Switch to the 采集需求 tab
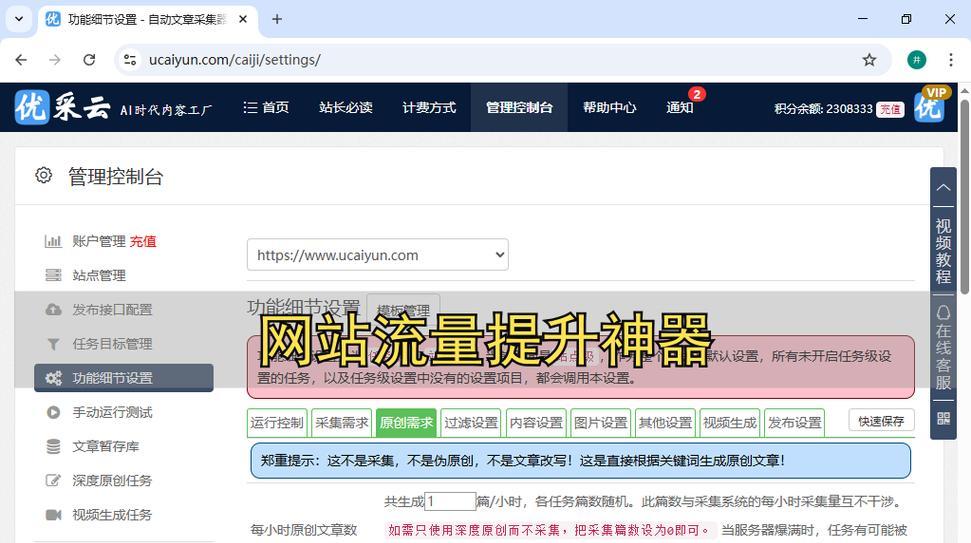971x543 pixels. pos(342,423)
